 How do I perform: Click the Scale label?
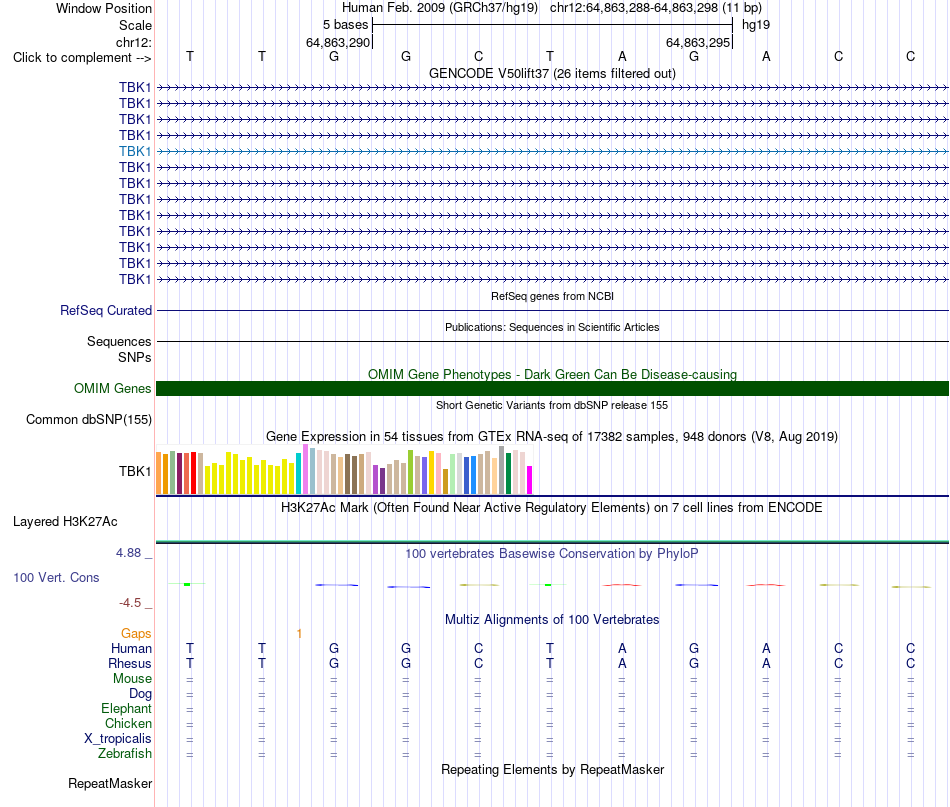135,25
